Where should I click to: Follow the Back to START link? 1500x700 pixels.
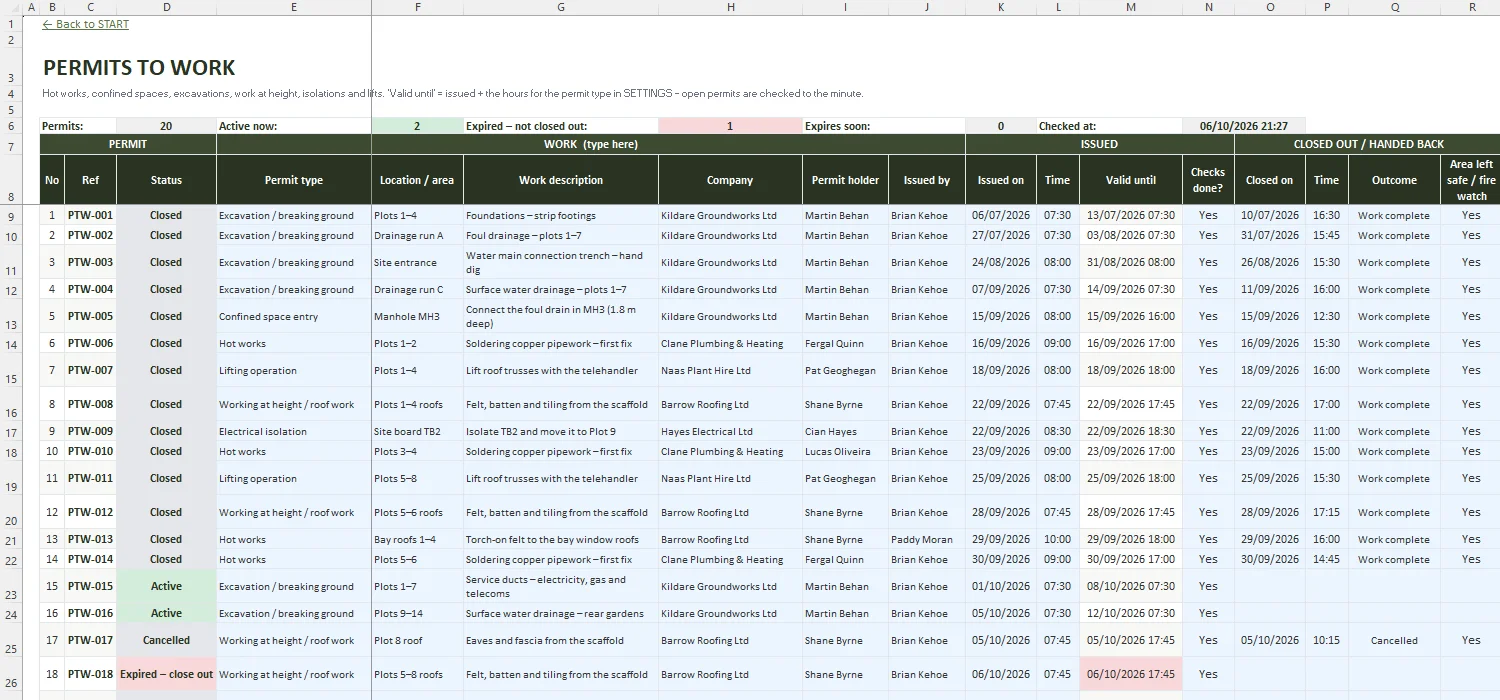coord(85,24)
